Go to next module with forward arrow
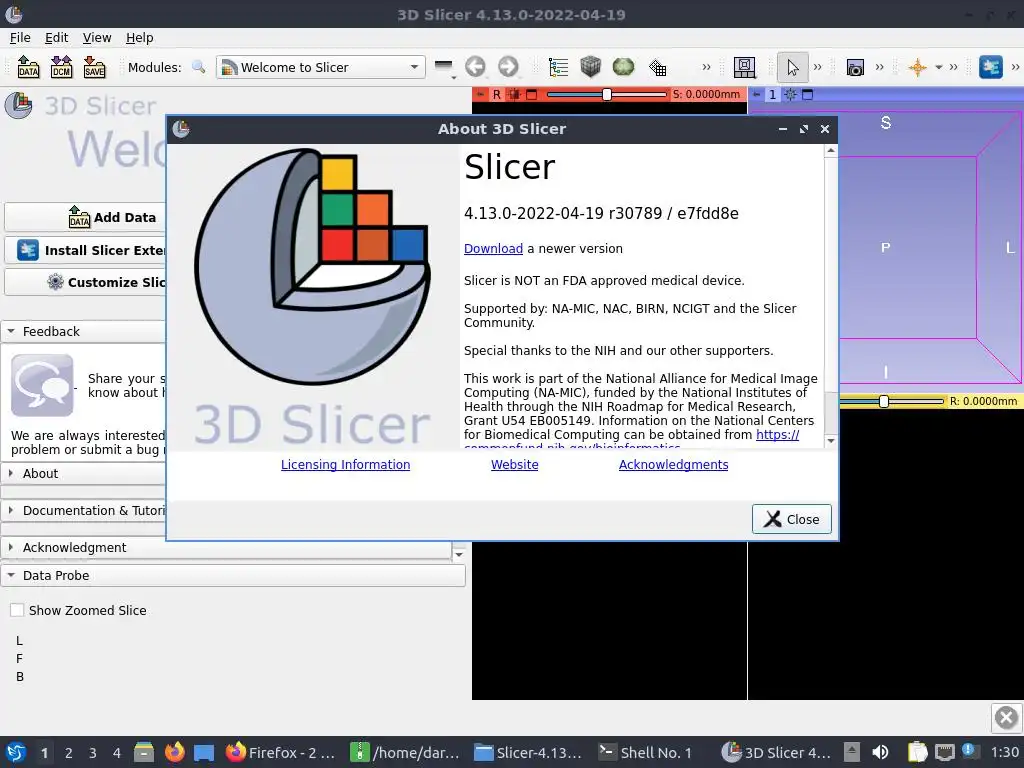This screenshot has height=768, width=1024. (x=507, y=67)
